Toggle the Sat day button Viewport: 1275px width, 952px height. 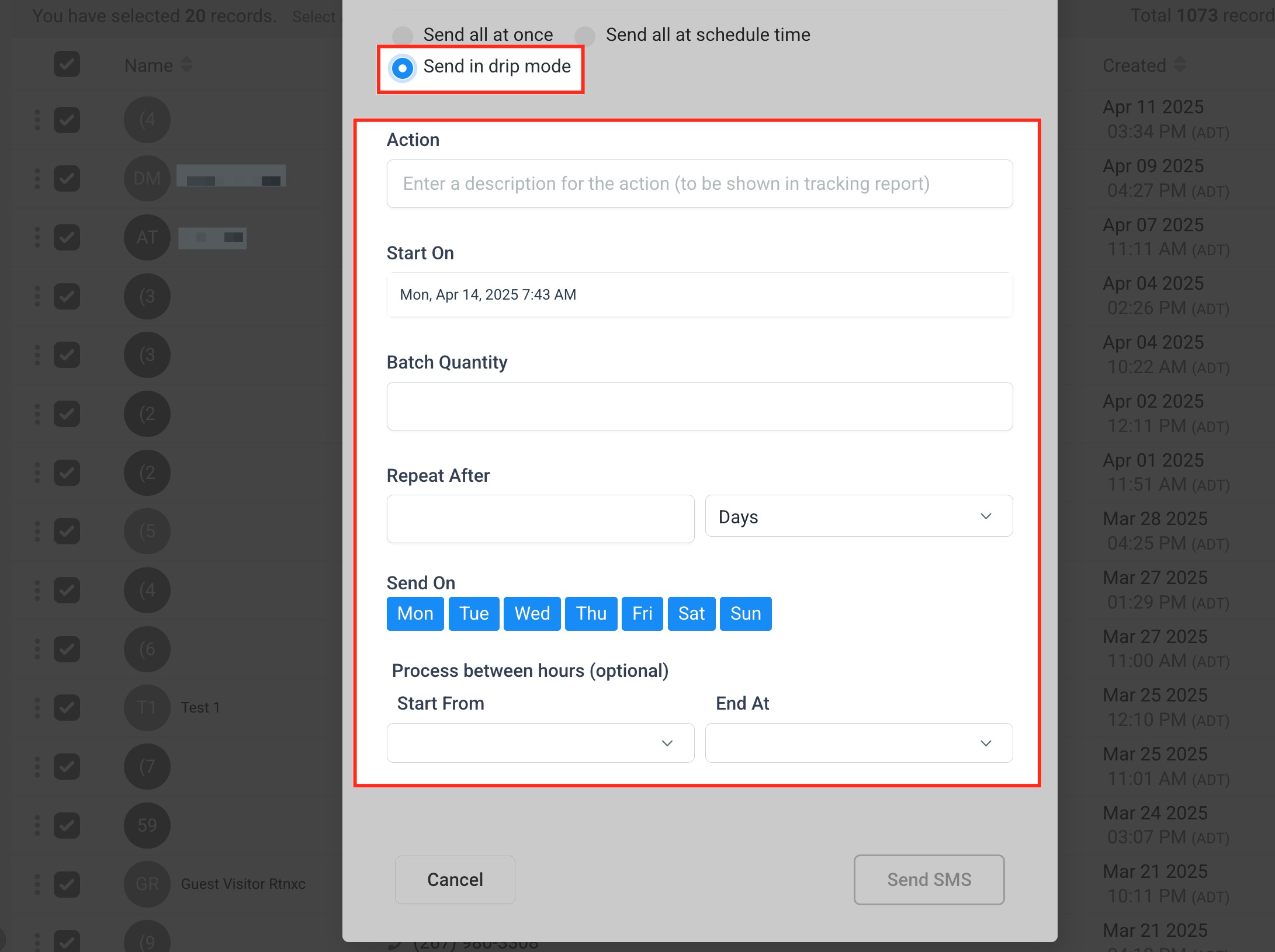click(x=691, y=613)
